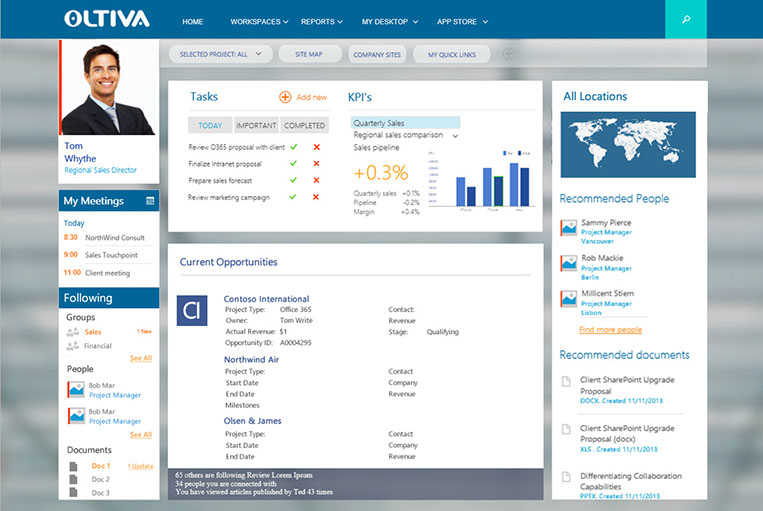Click the green checkmark for Finalize Intranet proposal

(294, 164)
